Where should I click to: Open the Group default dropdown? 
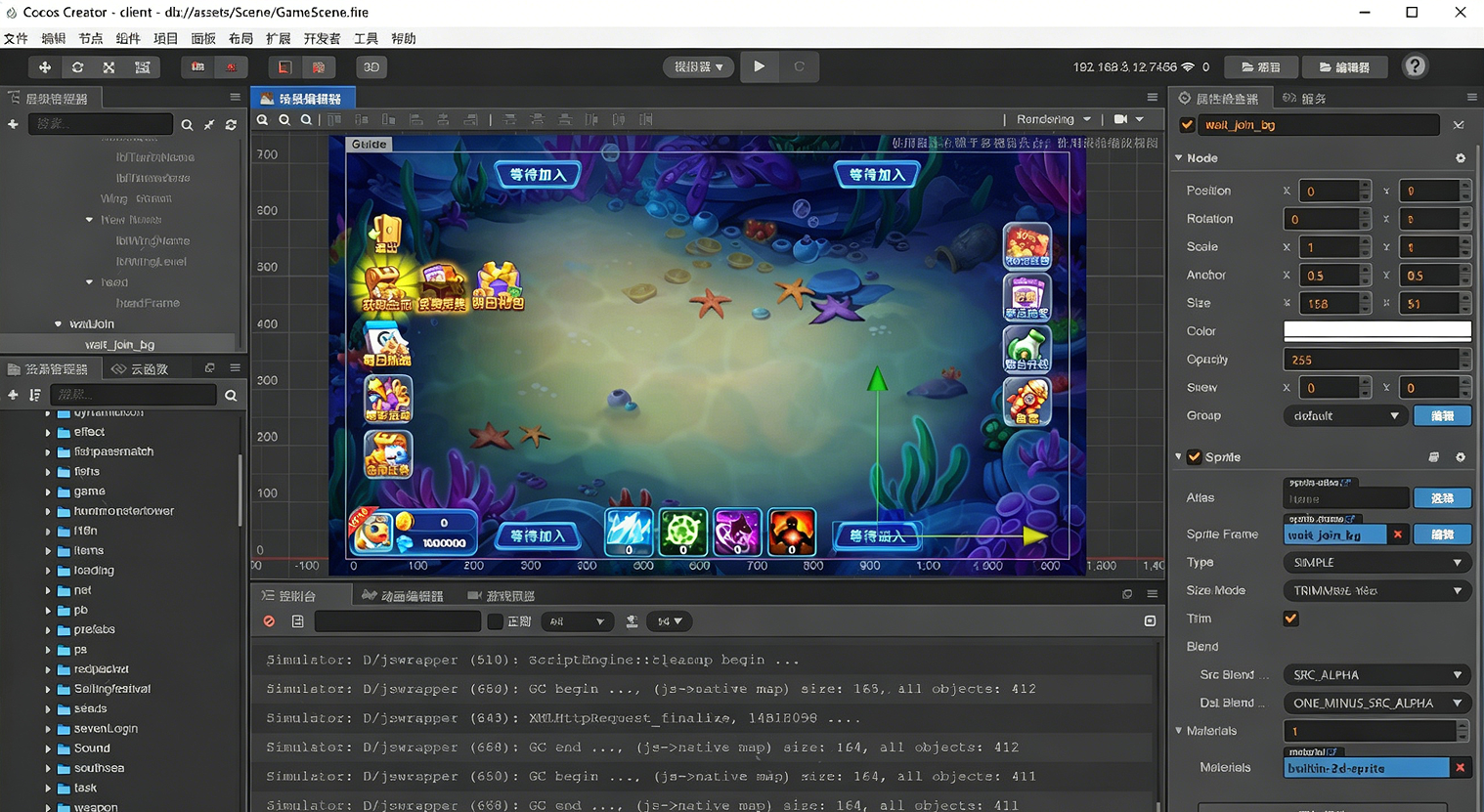1344,416
